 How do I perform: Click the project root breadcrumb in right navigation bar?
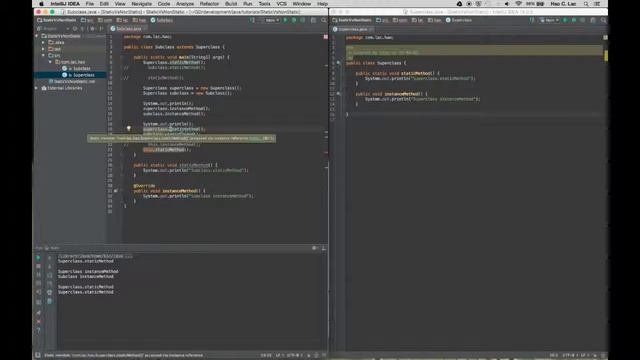click(352, 20)
